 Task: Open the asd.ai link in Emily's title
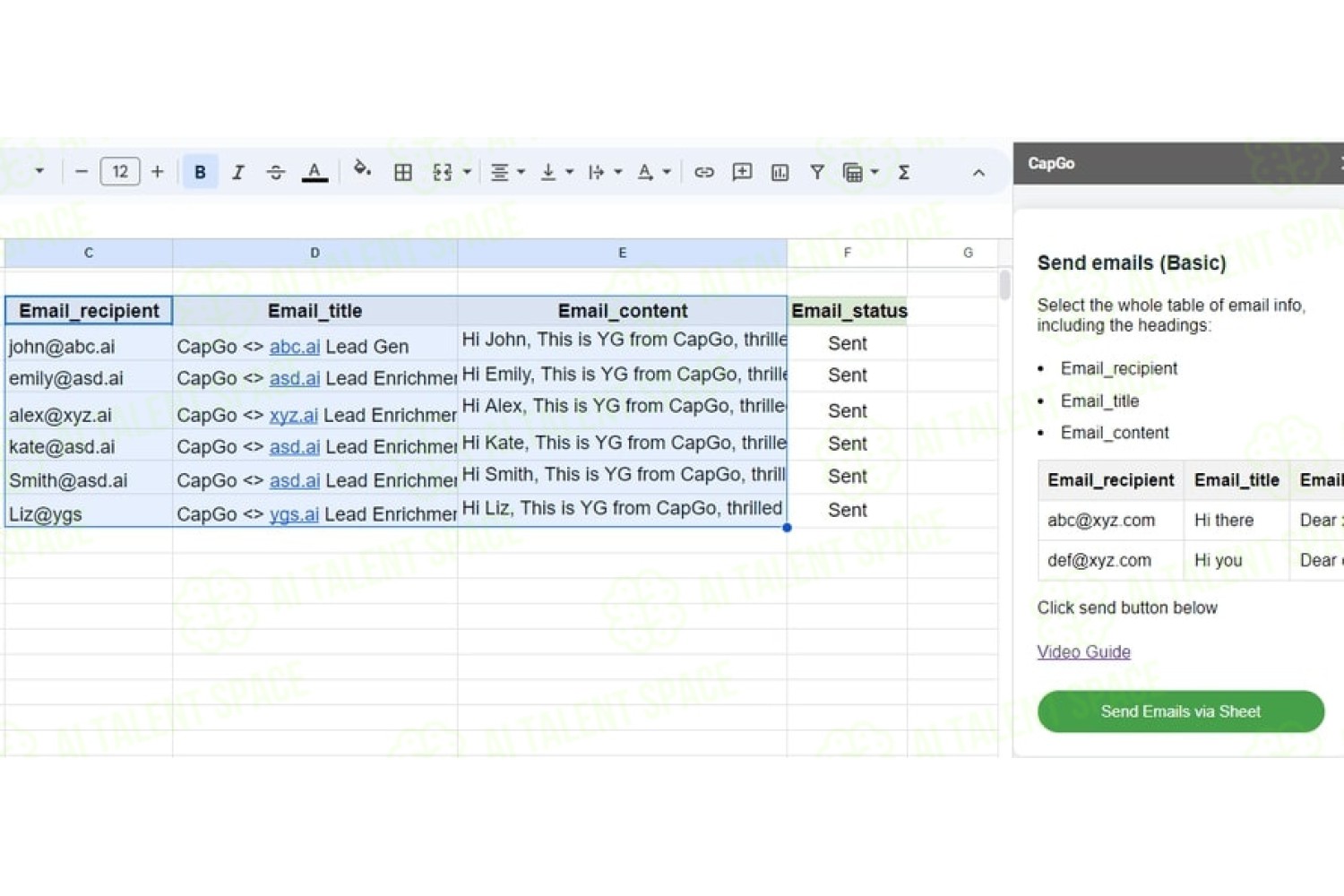click(x=295, y=378)
